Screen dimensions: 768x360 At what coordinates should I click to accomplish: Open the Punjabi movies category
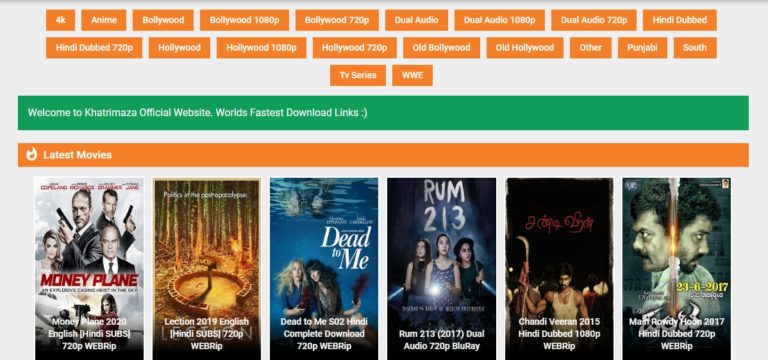pyautogui.click(x=642, y=48)
